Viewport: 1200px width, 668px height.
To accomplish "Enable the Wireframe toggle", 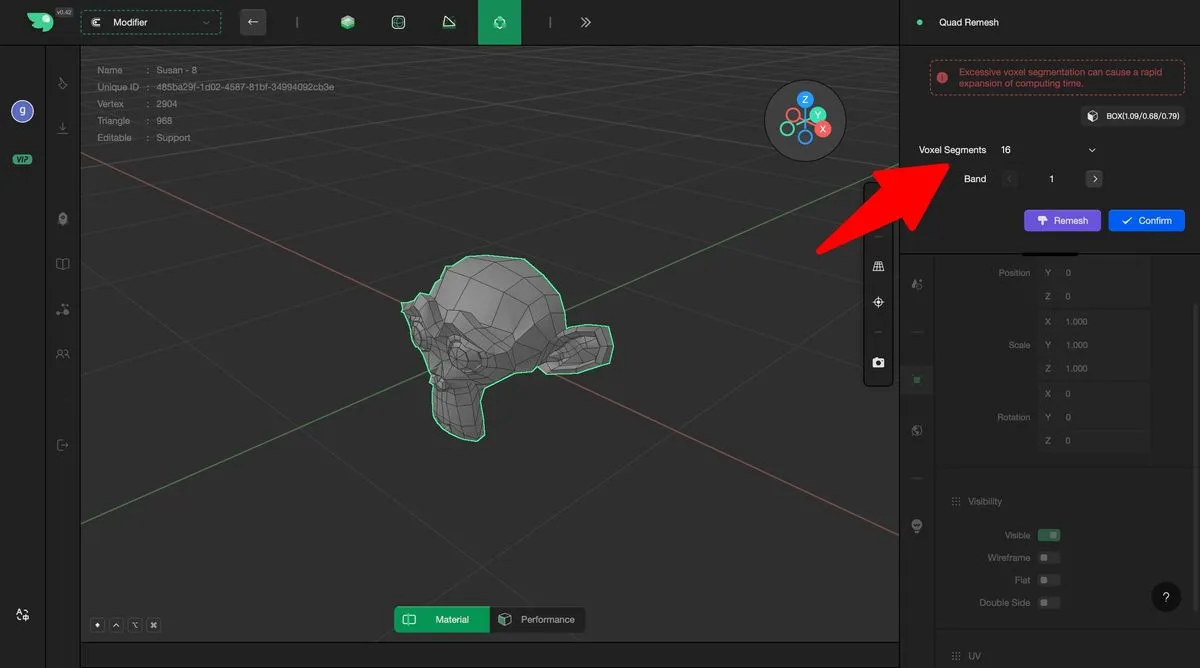I will 1048,558.
